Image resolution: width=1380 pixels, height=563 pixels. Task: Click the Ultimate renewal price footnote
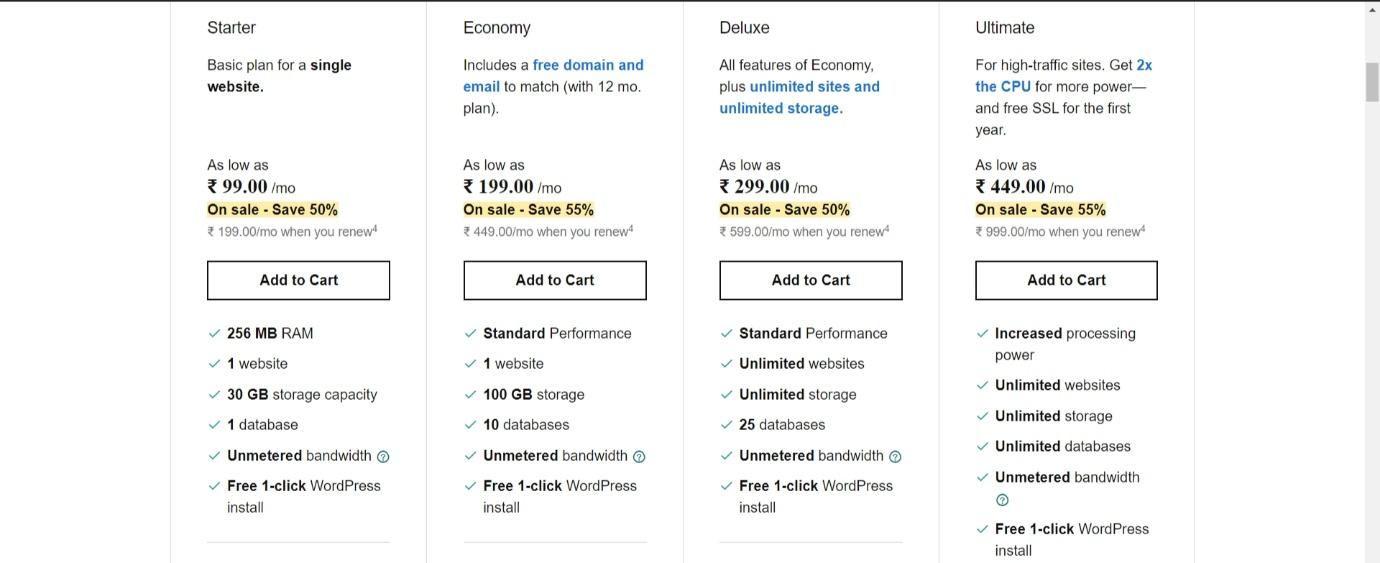pos(1143,228)
